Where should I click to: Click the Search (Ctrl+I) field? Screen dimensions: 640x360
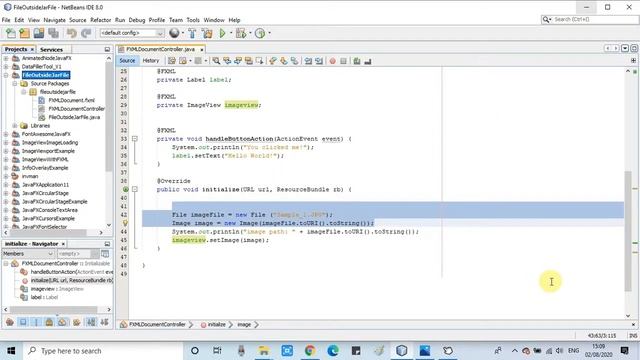pyautogui.click(x=590, y=19)
